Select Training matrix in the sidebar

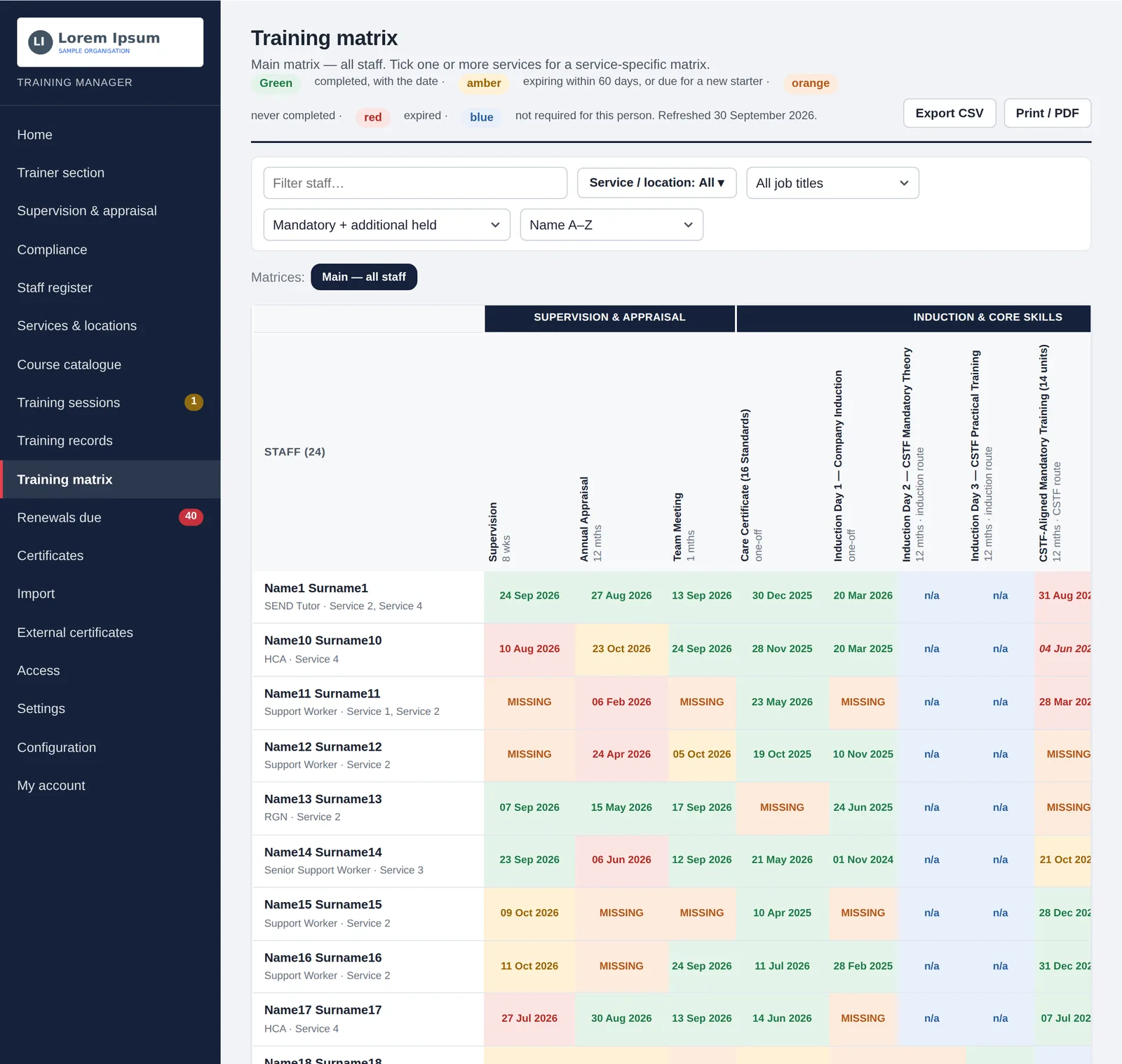(x=110, y=479)
